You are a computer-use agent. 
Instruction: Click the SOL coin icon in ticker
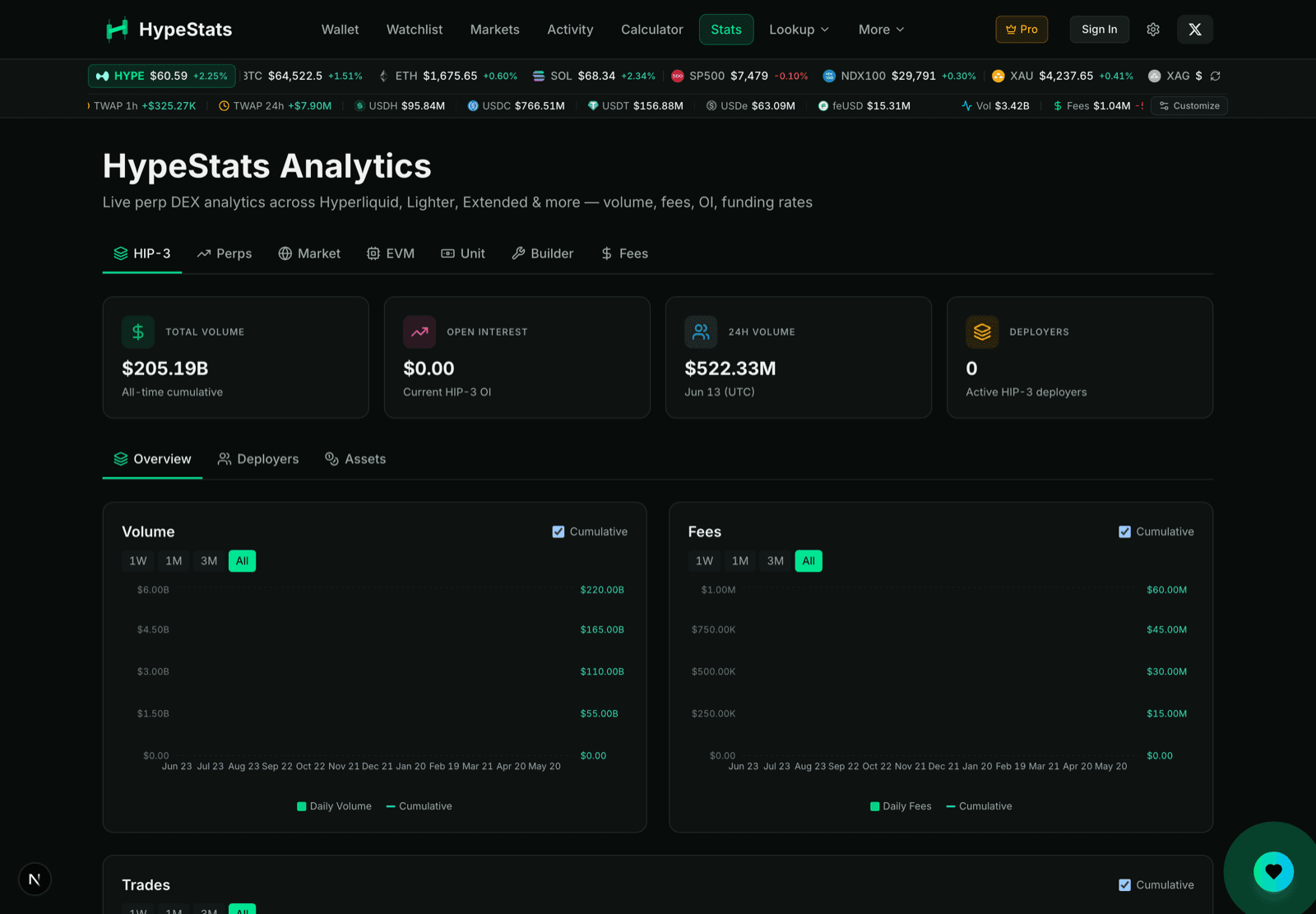click(539, 76)
